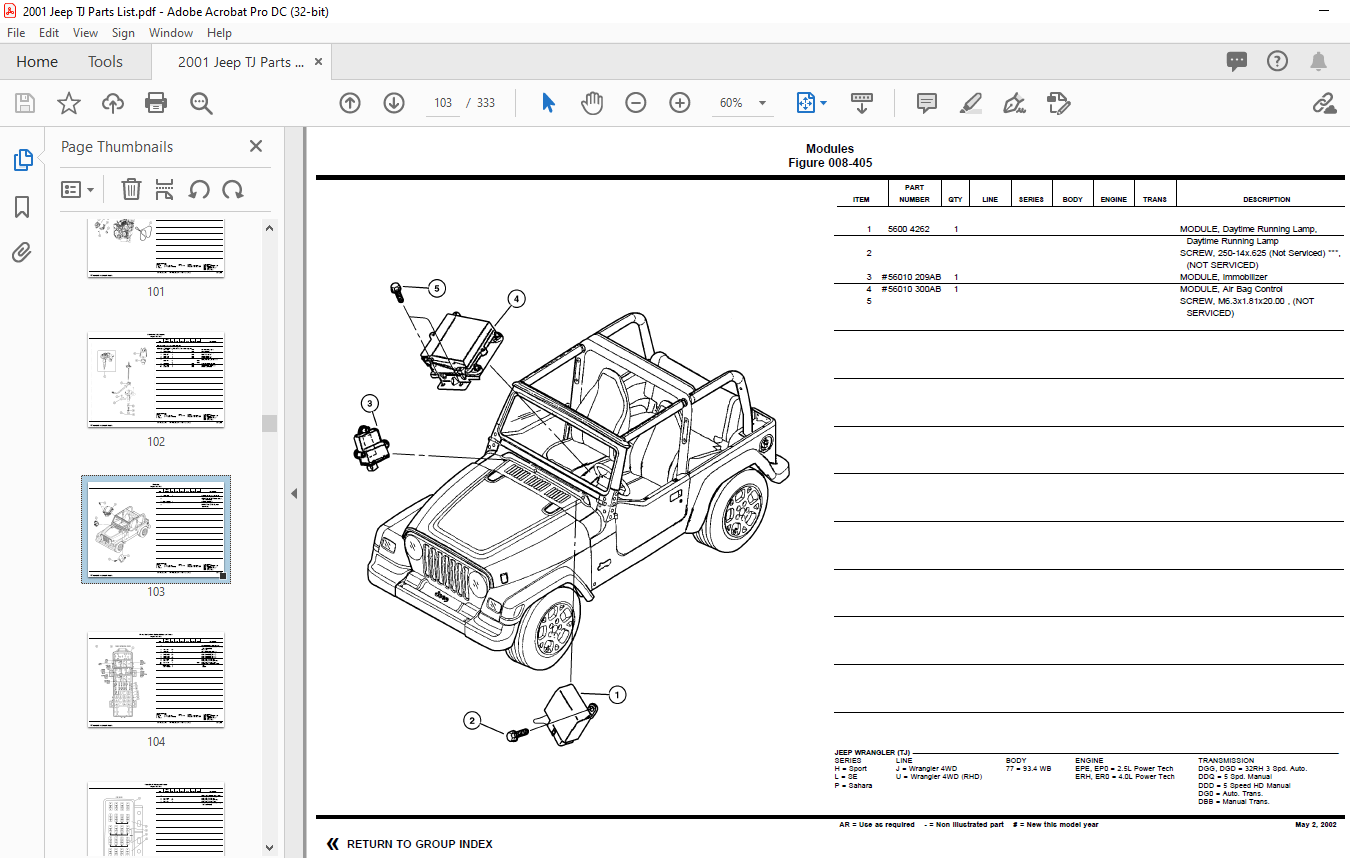The height and width of the screenshot is (858, 1350).
Task: Click 'MODULE, Air Bag Control' text
Action: click(1231, 289)
